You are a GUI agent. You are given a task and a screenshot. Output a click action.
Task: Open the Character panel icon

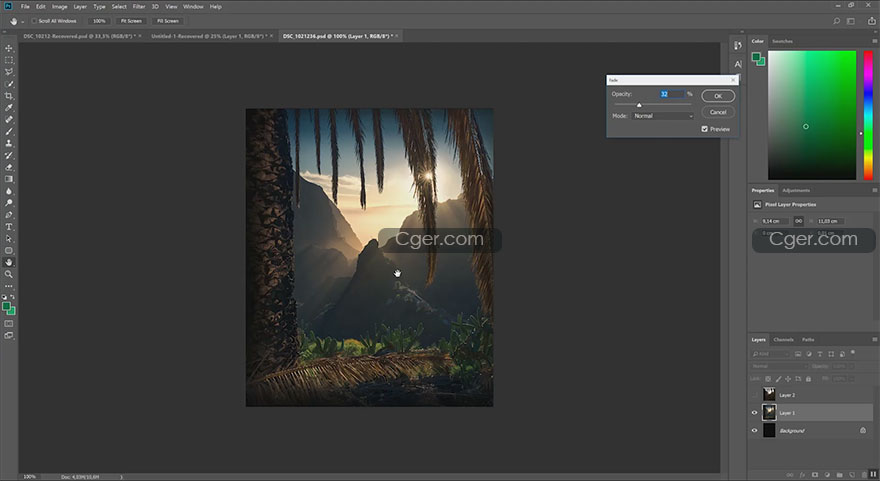[737, 64]
